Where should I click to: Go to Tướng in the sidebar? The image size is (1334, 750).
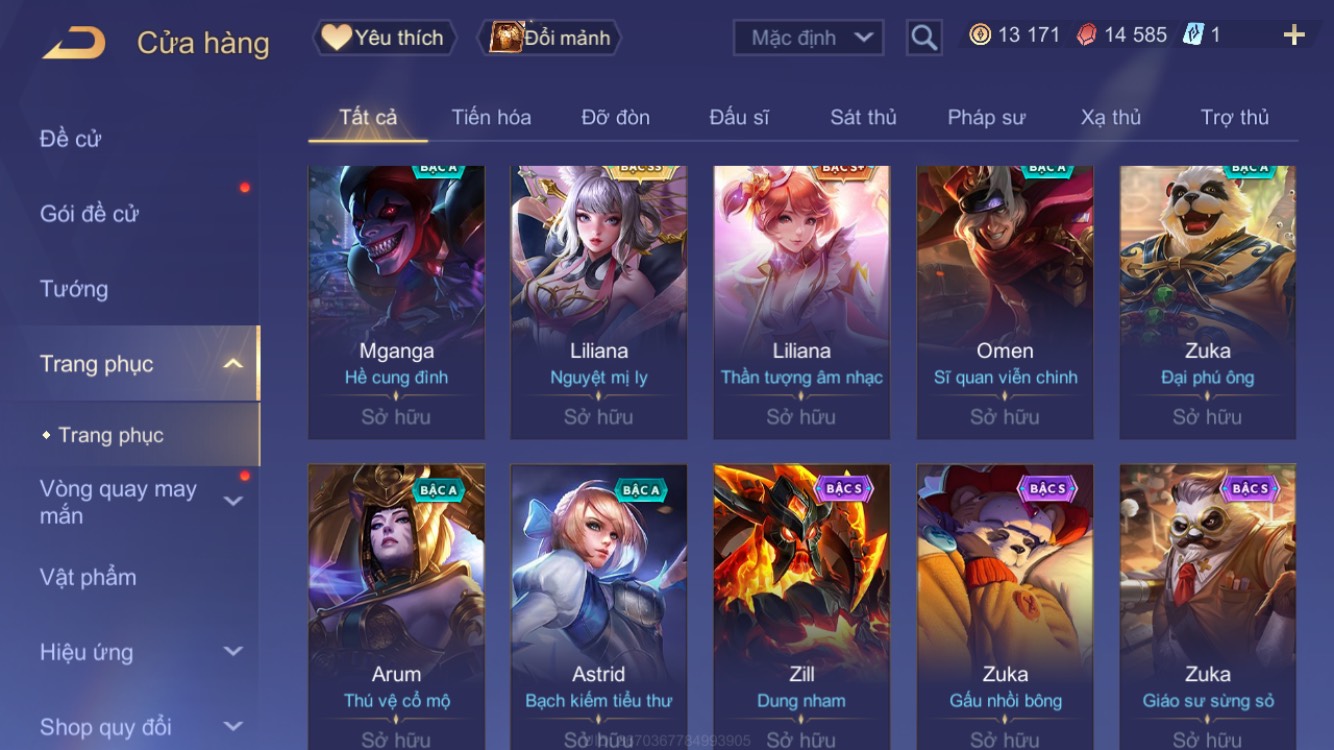(74, 289)
